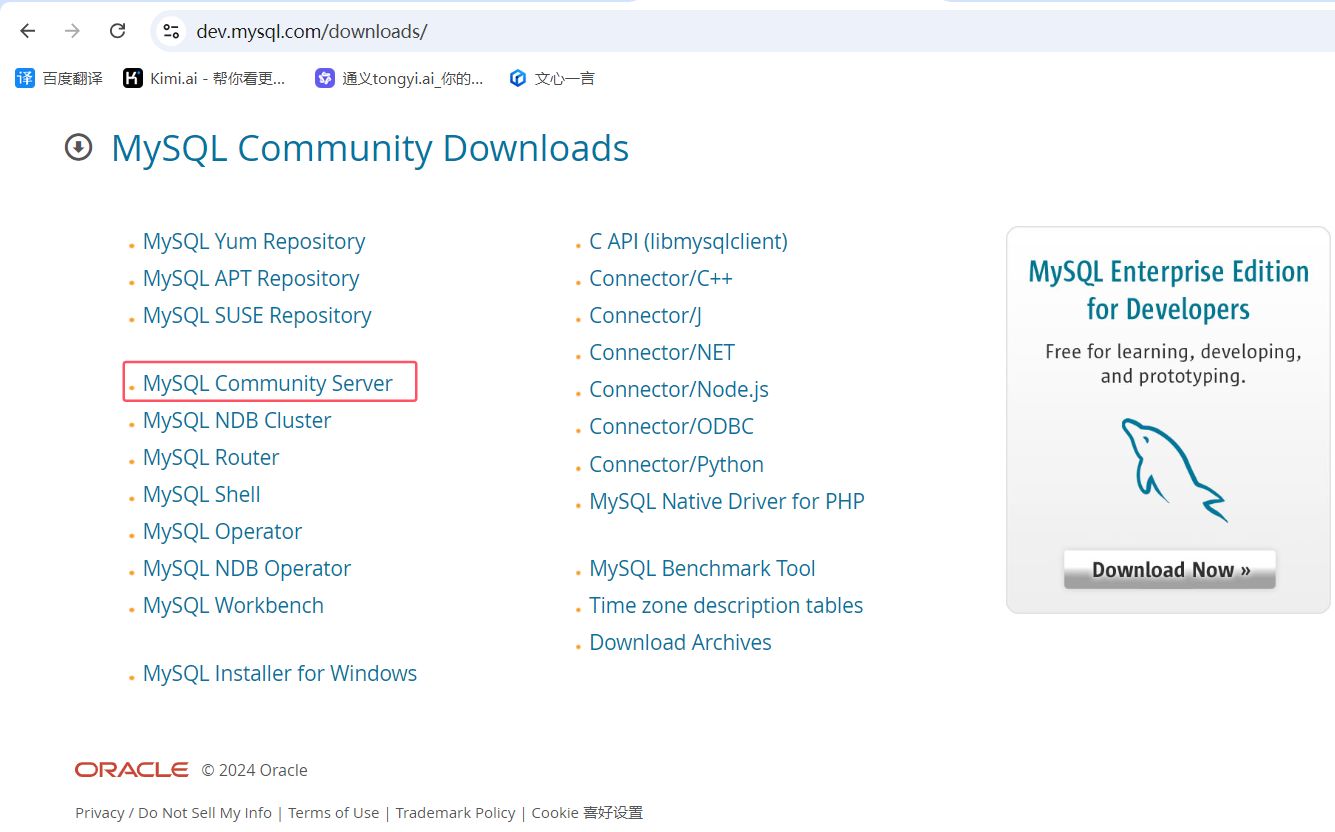Image resolution: width=1335 pixels, height=832 pixels.
Task: Open the 文心一言 bookmark
Action: click(x=552, y=78)
